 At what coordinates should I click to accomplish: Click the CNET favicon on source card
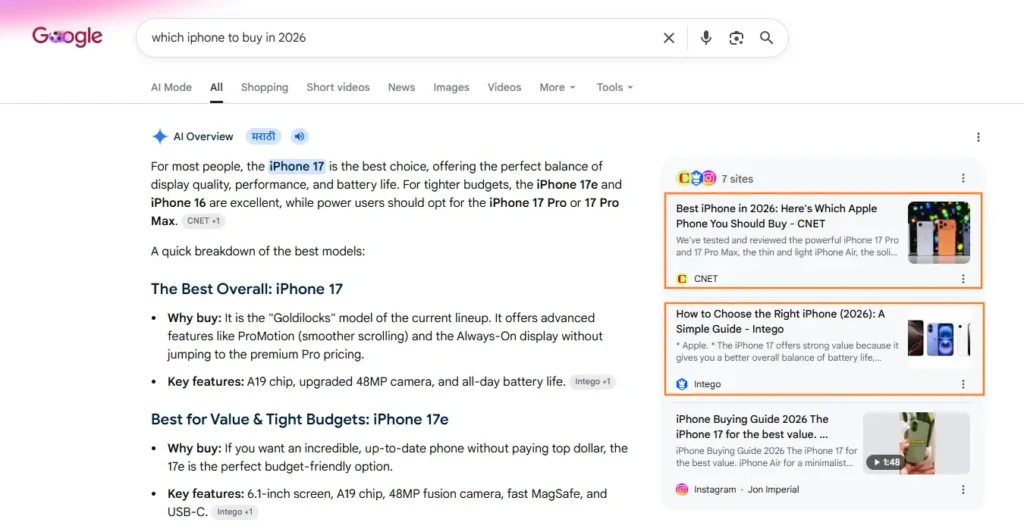pyautogui.click(x=682, y=279)
